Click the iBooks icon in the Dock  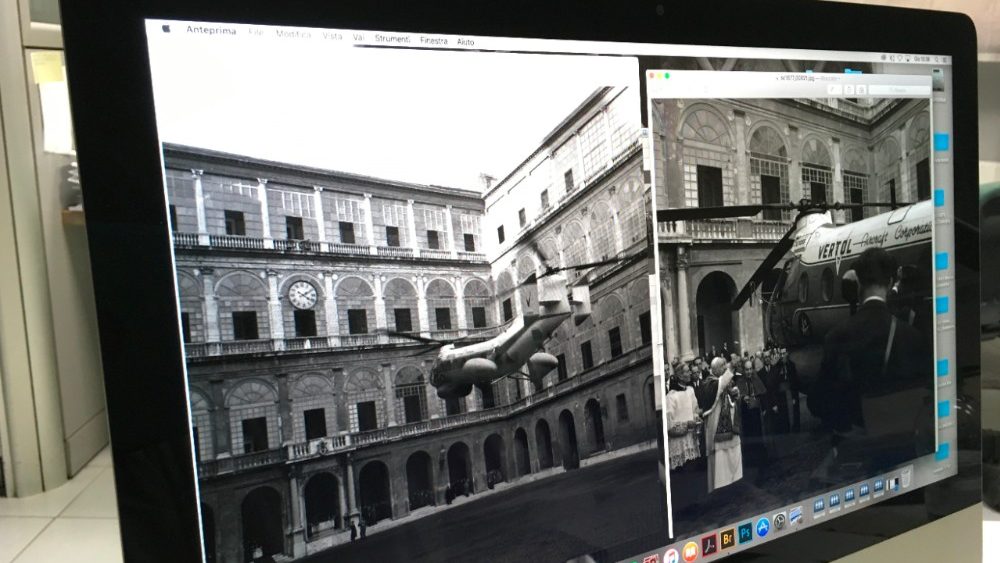(x=690, y=551)
